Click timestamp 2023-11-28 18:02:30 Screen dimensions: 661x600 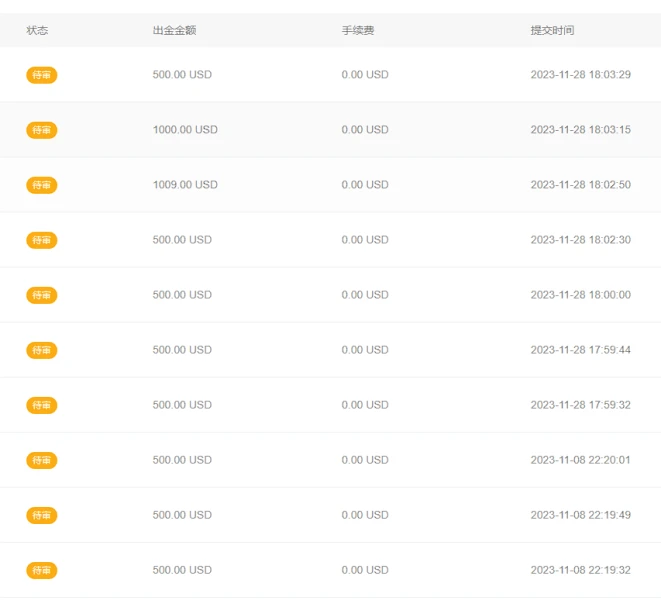pos(580,240)
